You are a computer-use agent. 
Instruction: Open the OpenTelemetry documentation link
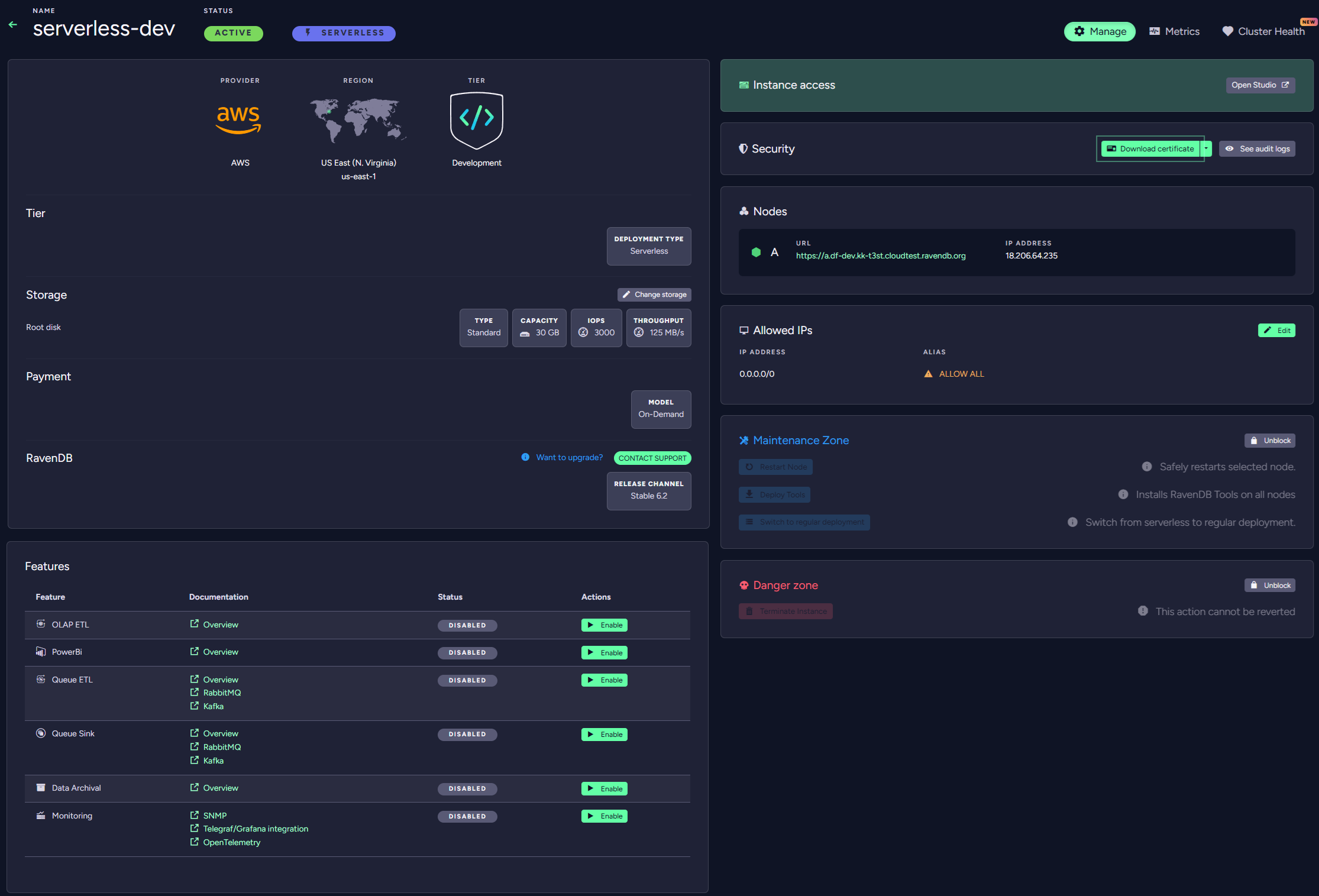(225, 842)
